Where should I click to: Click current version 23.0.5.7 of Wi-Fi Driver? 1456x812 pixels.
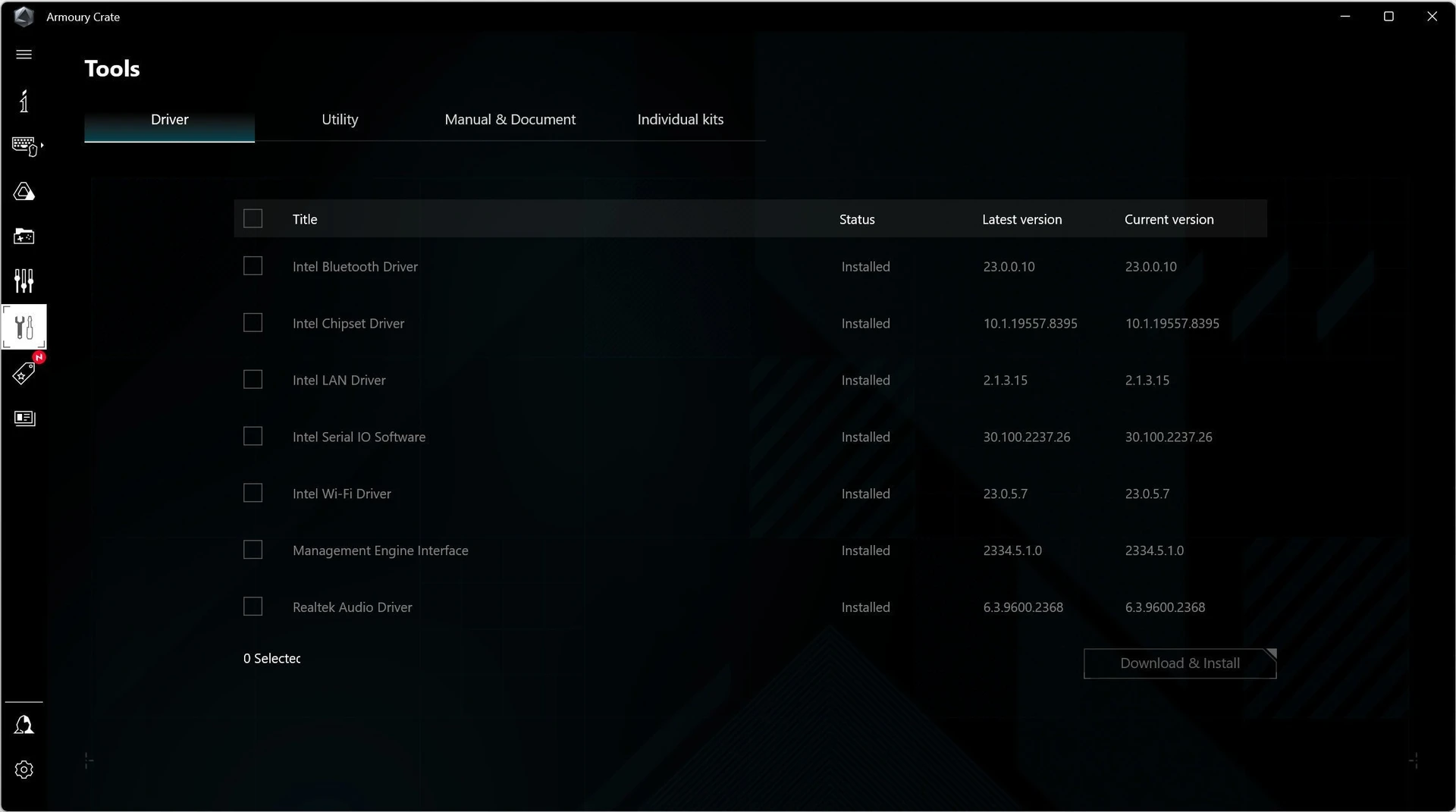(x=1147, y=494)
